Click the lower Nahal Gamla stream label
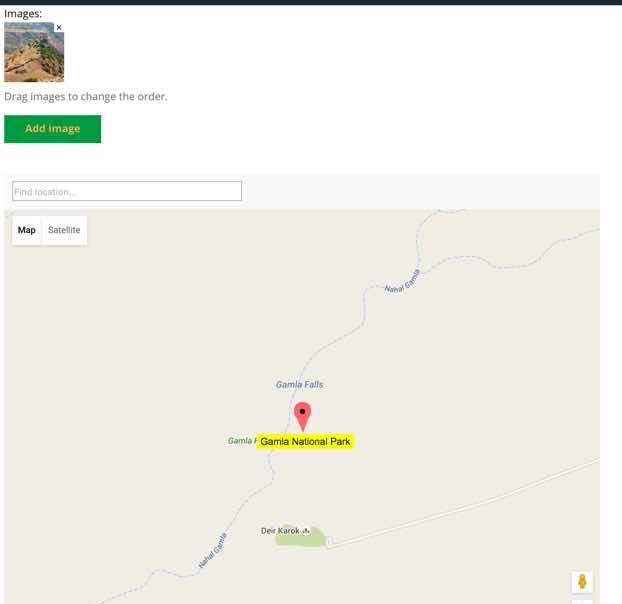The height and width of the screenshot is (604, 622). click(213, 550)
